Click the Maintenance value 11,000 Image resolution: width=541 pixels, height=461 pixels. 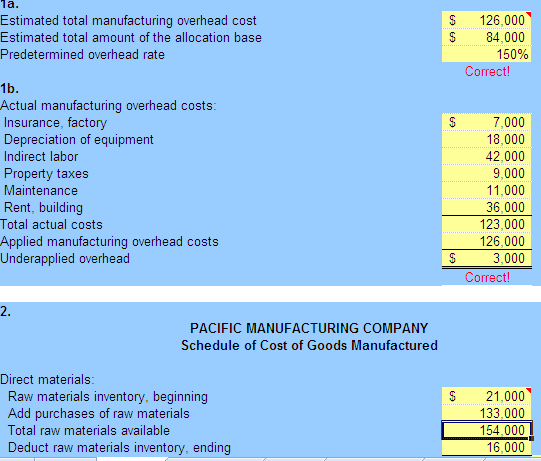[x=486, y=190]
